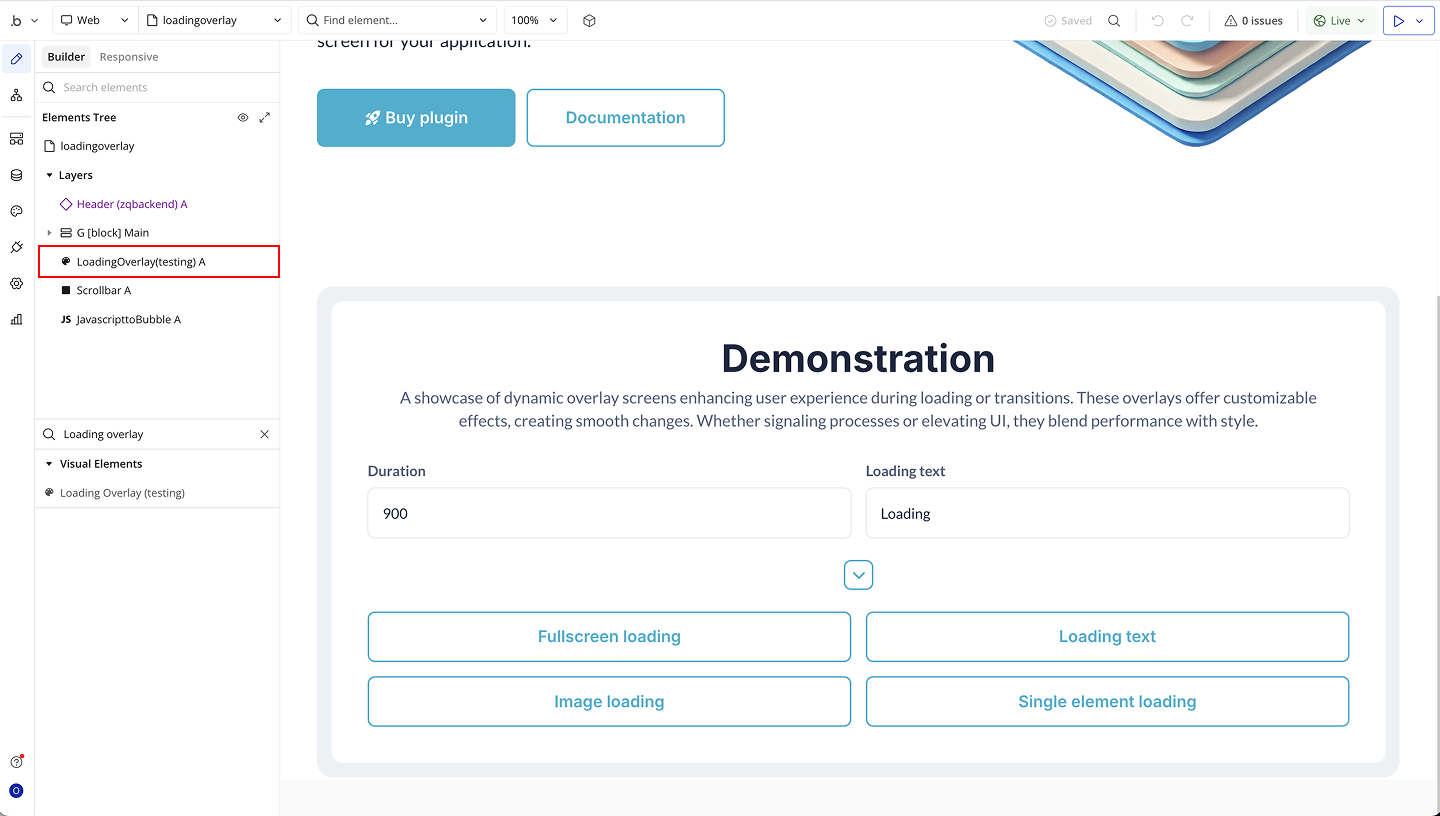Switch to the Responsive tab
1440x816 pixels.
click(129, 57)
